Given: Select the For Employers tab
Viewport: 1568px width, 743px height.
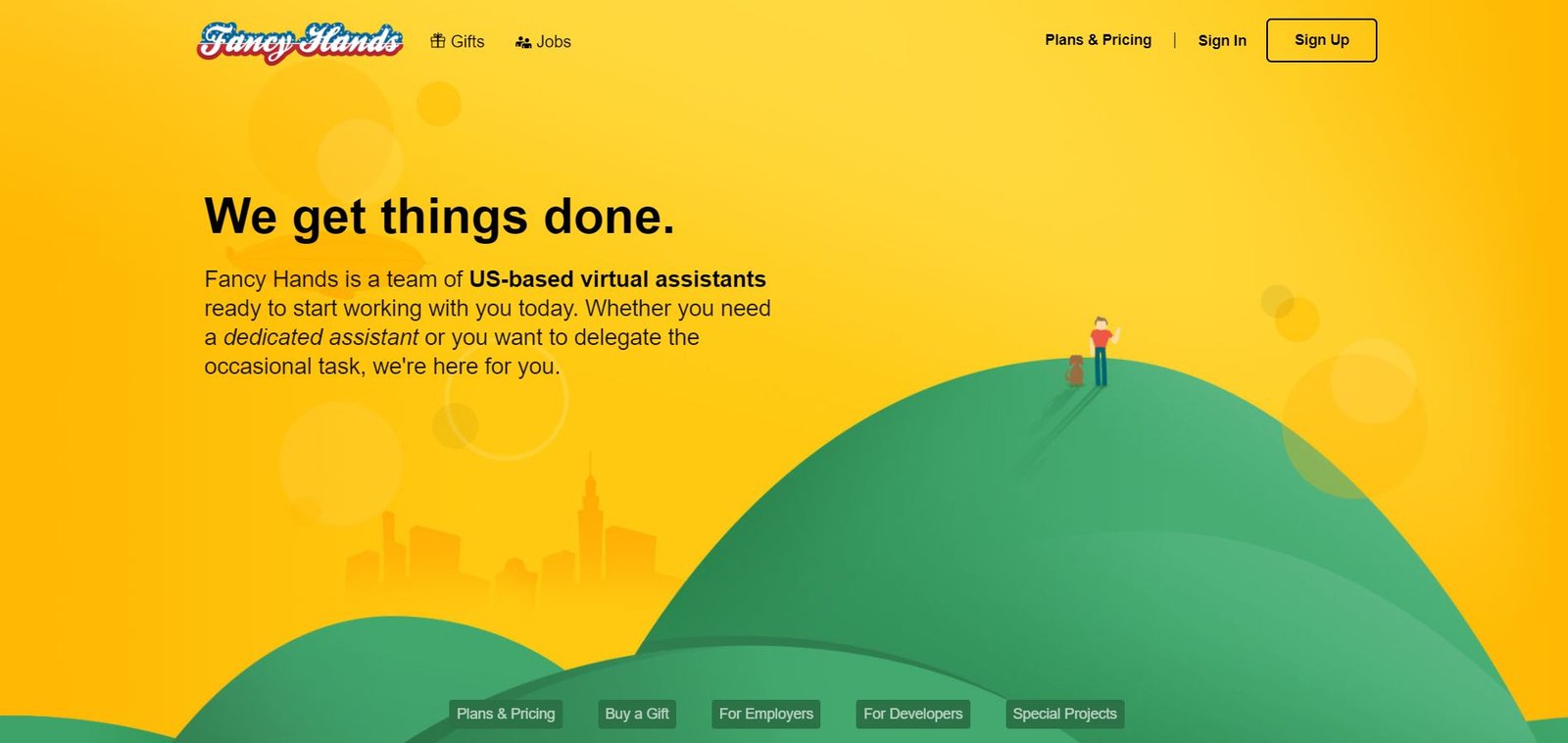Looking at the screenshot, I should pos(766,714).
